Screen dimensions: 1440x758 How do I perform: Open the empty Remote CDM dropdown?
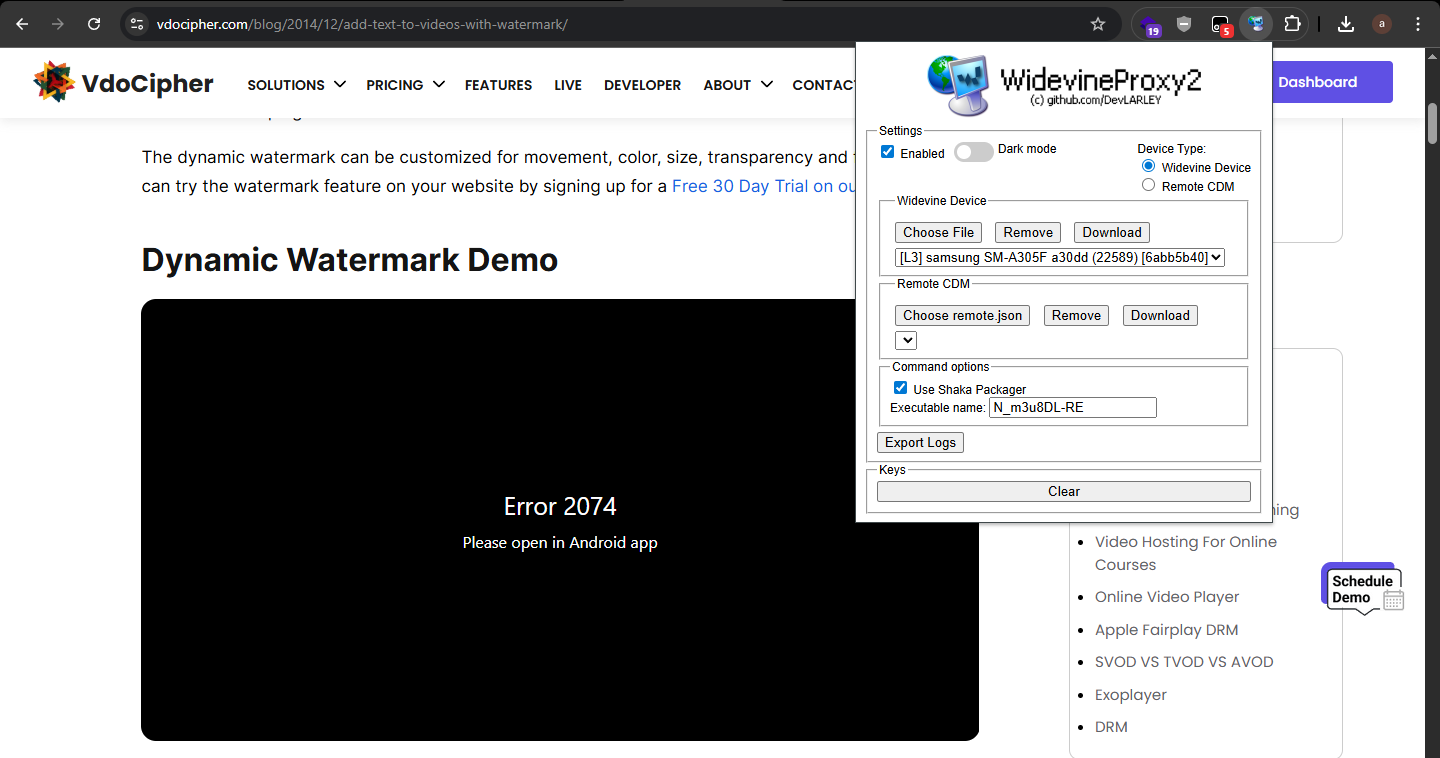coord(906,340)
